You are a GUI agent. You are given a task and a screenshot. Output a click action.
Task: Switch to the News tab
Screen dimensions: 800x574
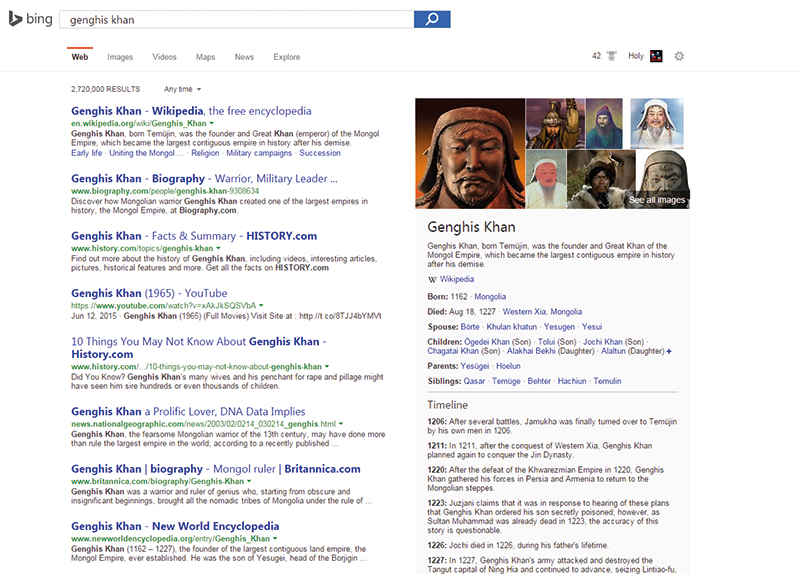pyautogui.click(x=244, y=57)
